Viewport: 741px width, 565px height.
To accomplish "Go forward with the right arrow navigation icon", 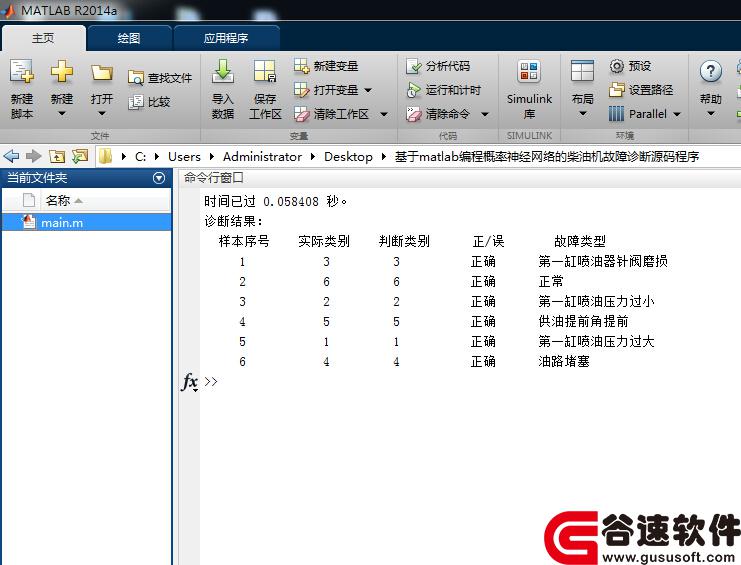I will click(34, 156).
